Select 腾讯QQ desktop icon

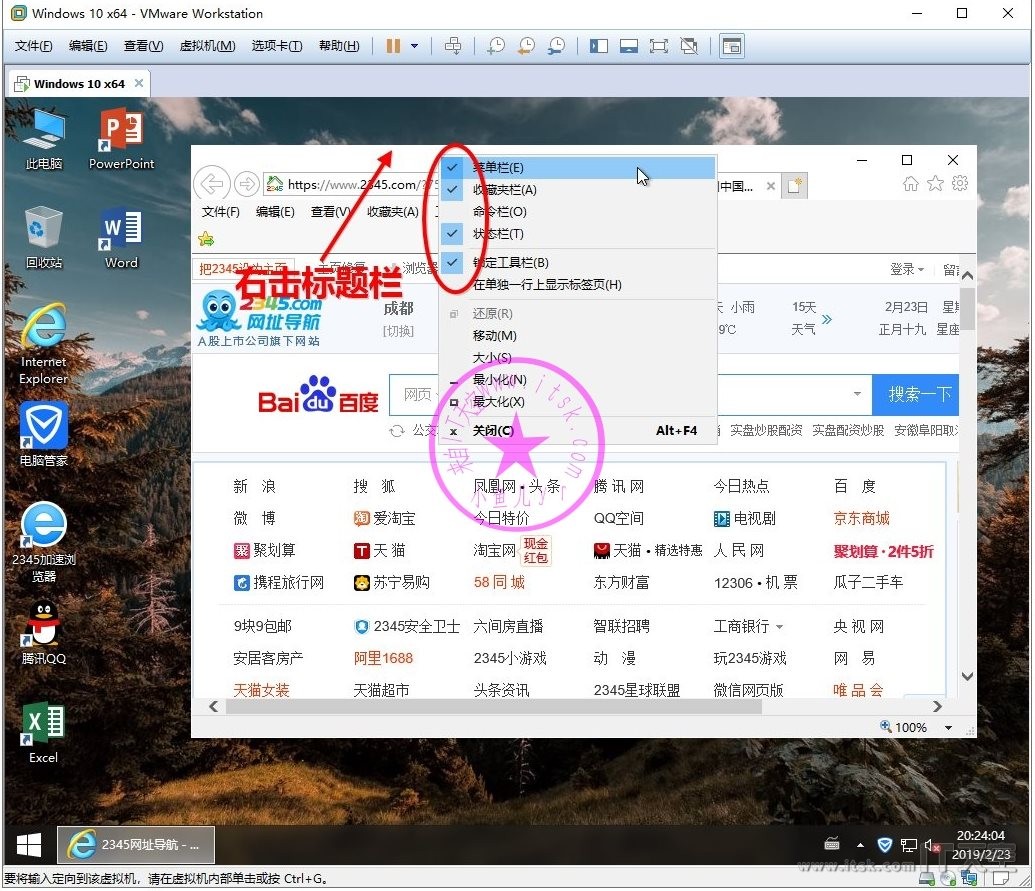(x=44, y=634)
